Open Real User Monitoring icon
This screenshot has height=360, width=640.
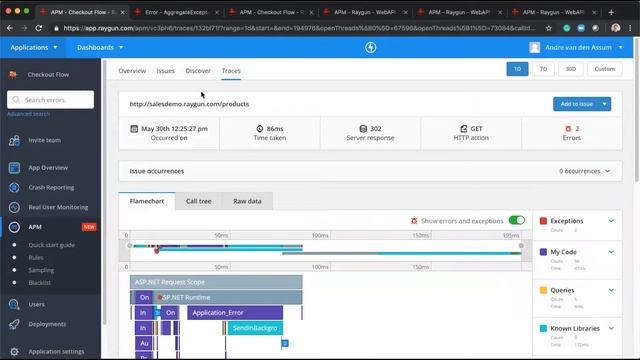coord(14,207)
